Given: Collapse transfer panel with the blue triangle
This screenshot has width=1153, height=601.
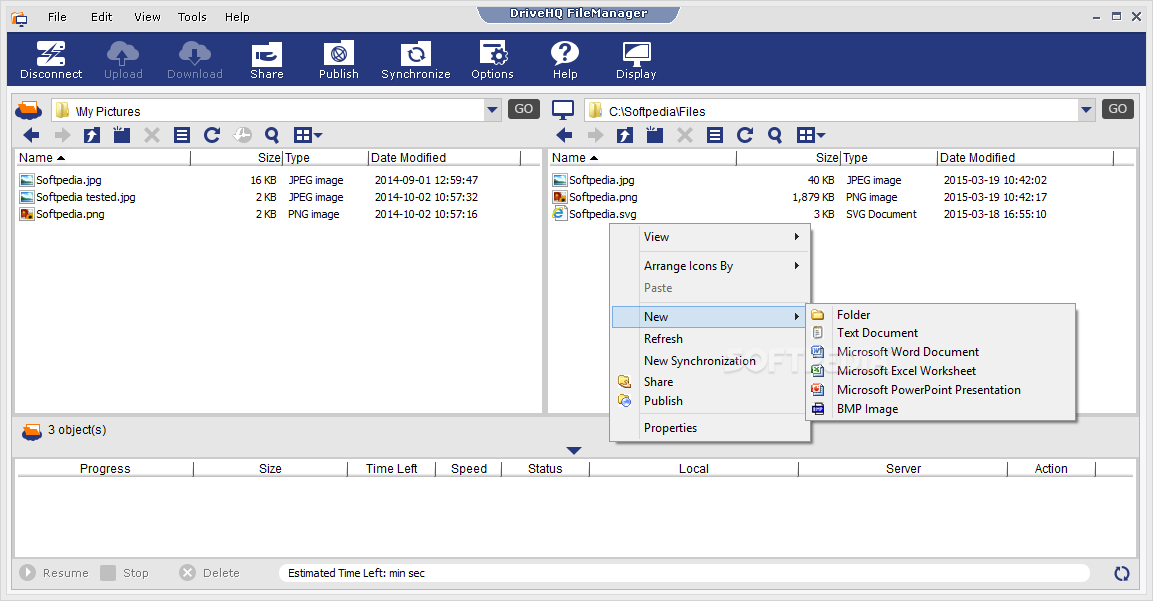Looking at the screenshot, I should click(574, 450).
